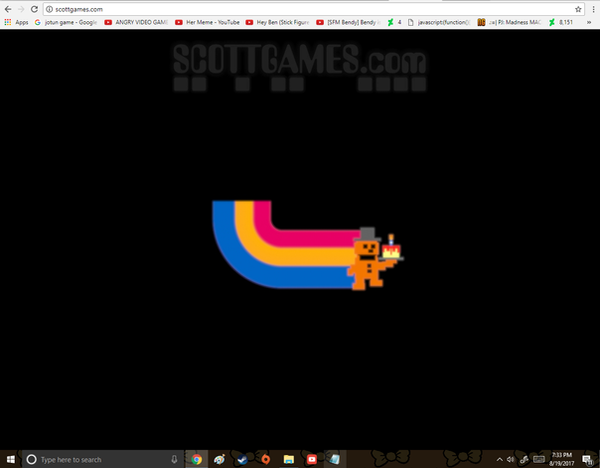The height and width of the screenshot is (468, 600).
Task: Open Steam from the taskbar
Action: click(242, 459)
